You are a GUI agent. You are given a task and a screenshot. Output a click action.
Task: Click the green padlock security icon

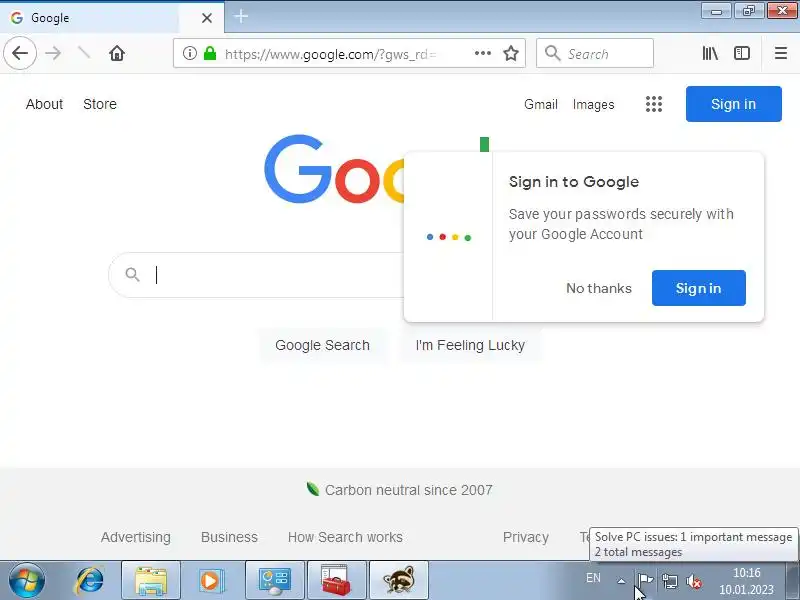[x=210, y=53]
